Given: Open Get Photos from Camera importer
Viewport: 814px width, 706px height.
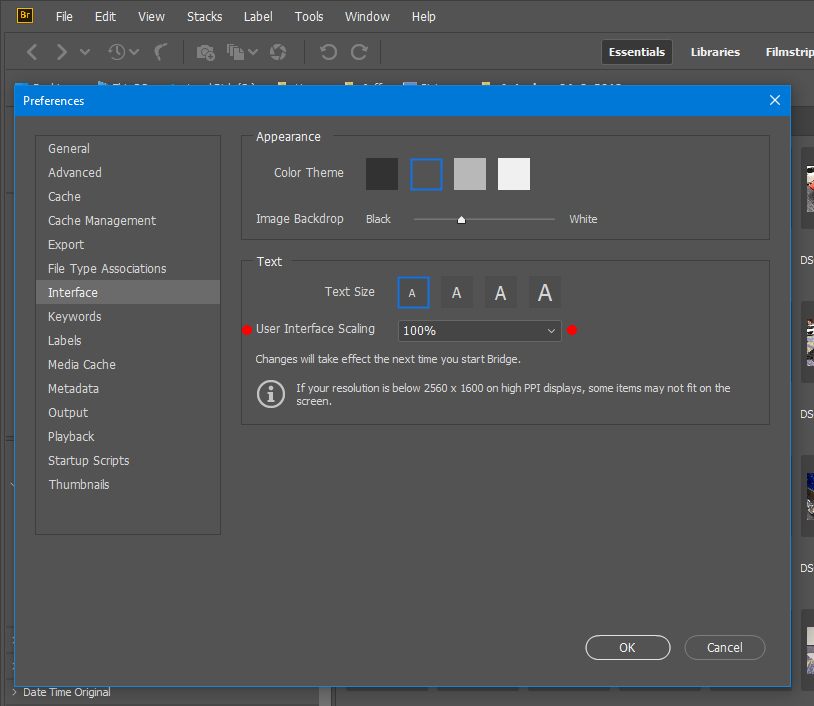Looking at the screenshot, I should (206, 51).
